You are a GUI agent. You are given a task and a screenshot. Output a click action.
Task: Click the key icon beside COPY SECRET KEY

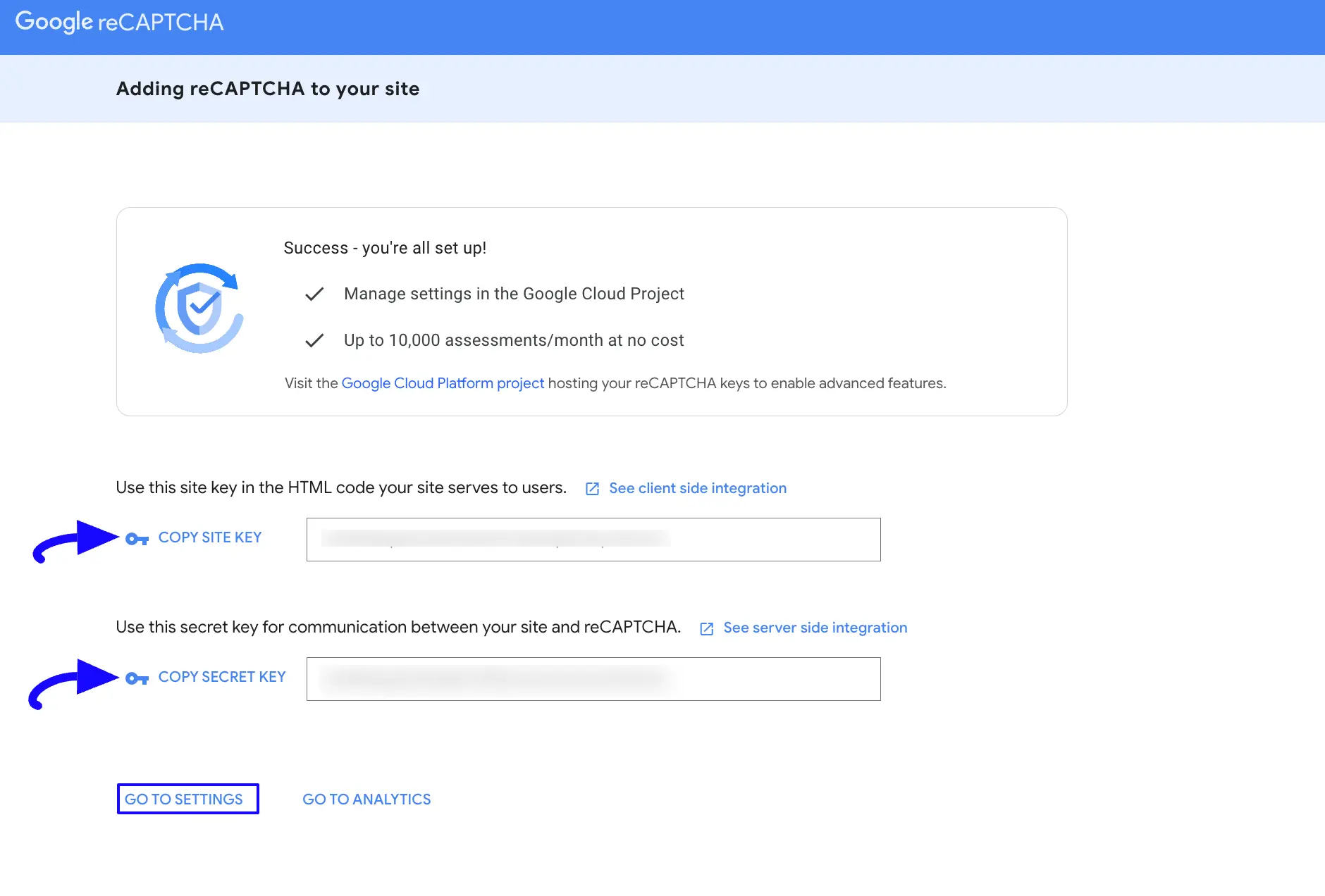(x=137, y=678)
